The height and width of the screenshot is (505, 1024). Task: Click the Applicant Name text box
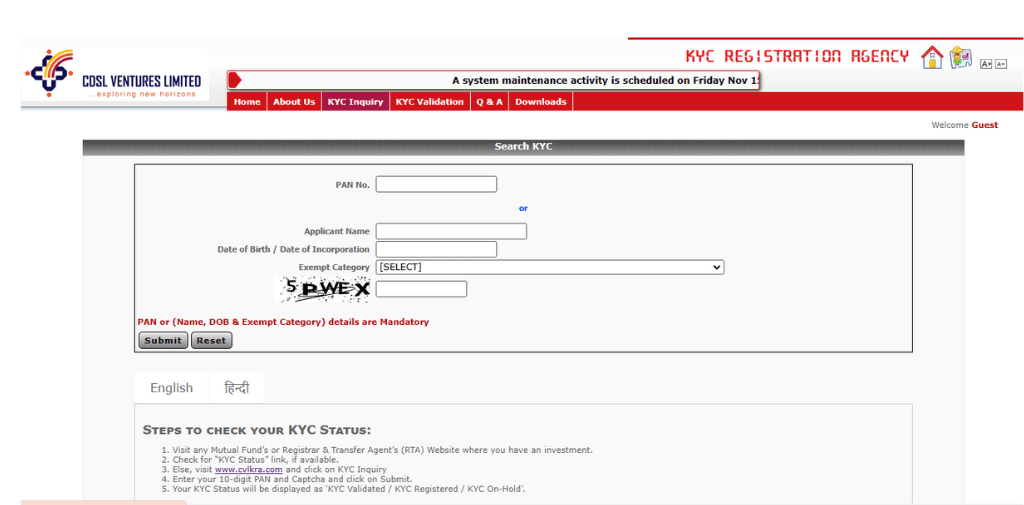point(451,231)
